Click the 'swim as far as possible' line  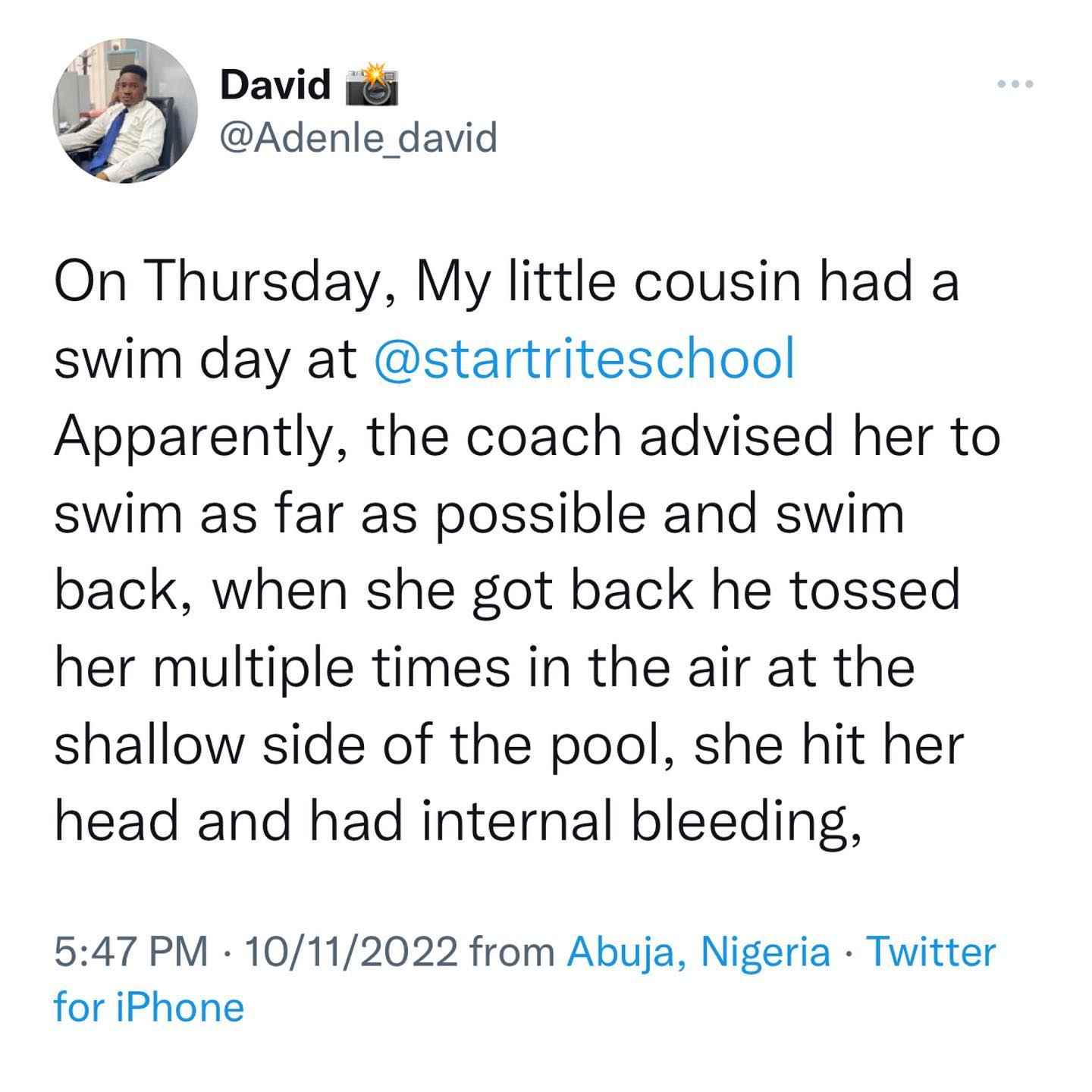click(x=479, y=514)
